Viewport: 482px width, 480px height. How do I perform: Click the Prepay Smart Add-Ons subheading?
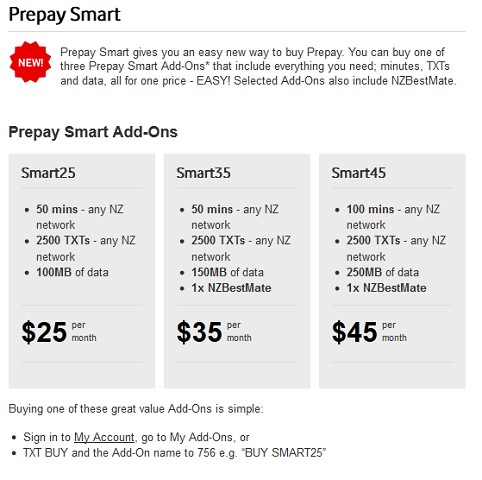(93, 132)
